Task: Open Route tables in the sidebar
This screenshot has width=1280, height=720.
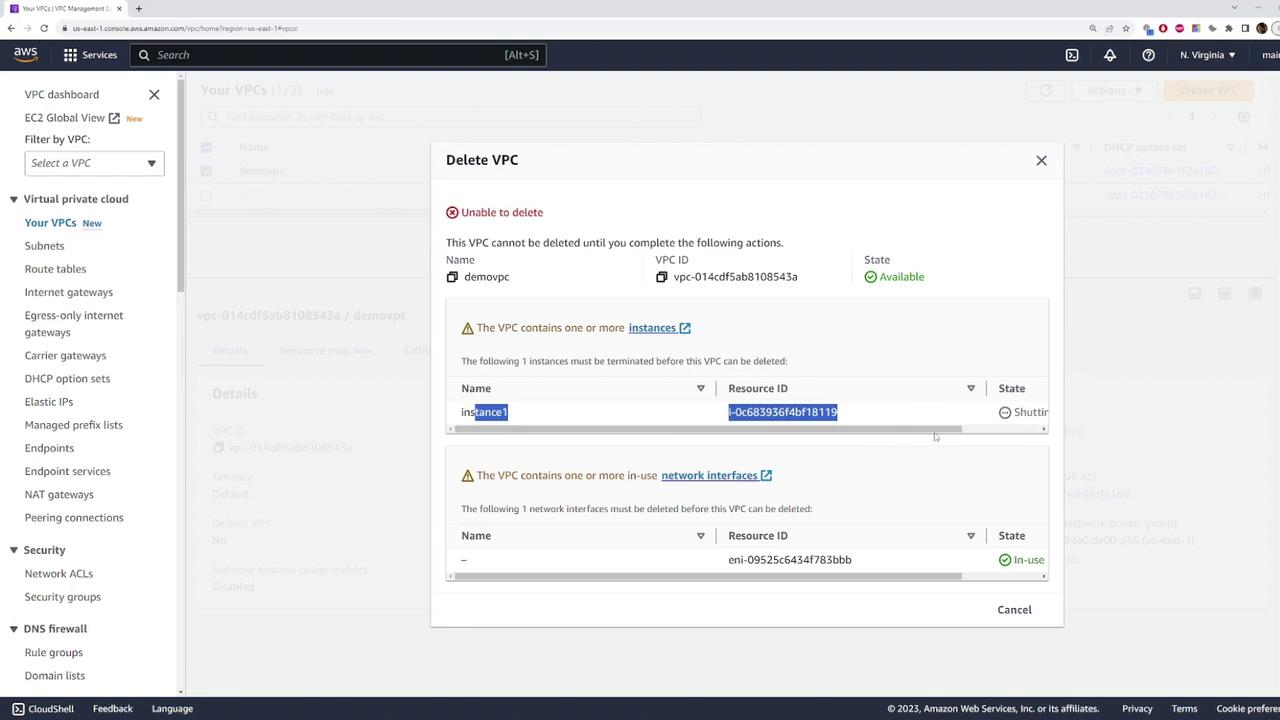Action: [55, 269]
